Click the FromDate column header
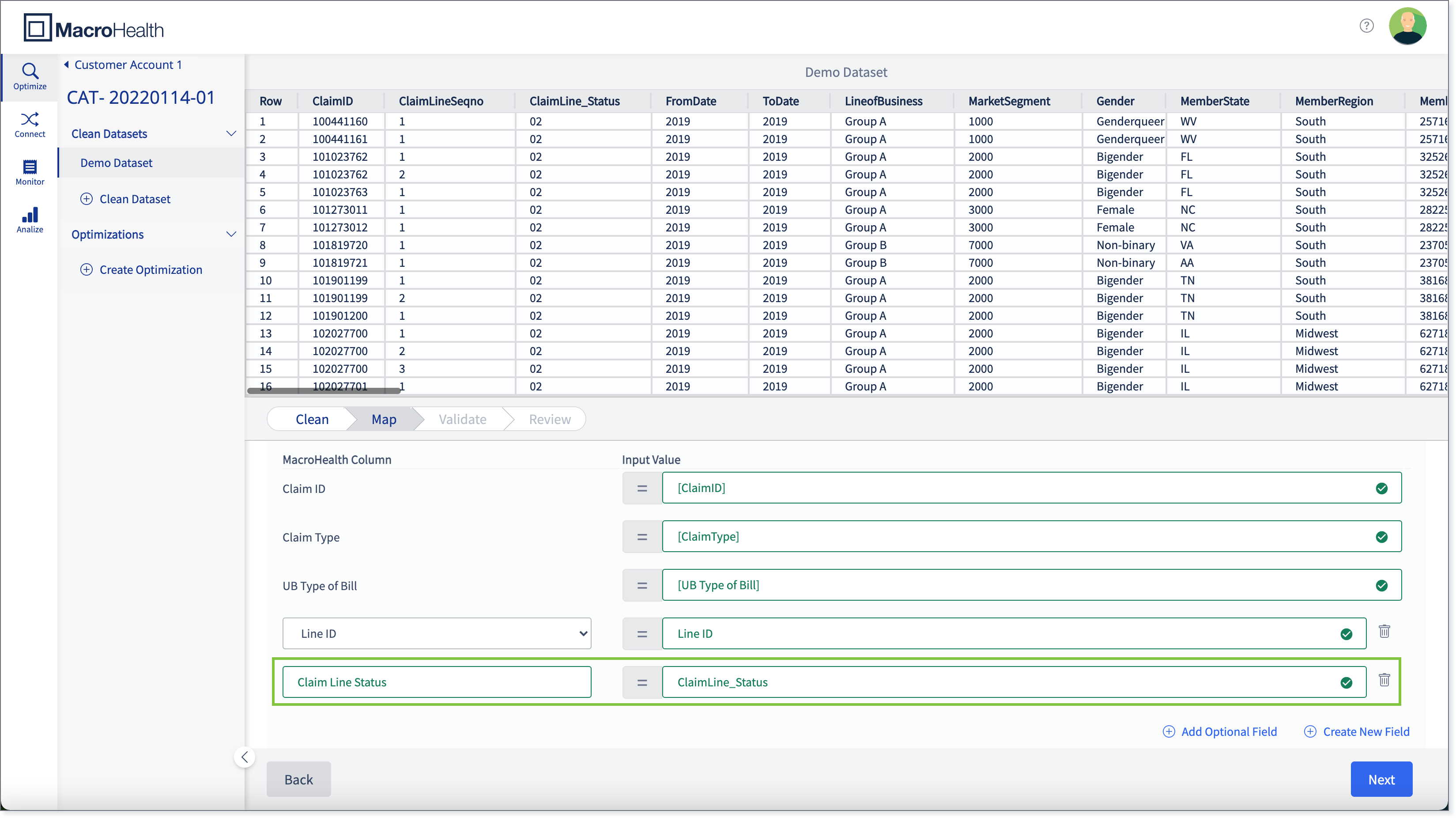The width and height of the screenshot is (1456, 818). coord(691,101)
